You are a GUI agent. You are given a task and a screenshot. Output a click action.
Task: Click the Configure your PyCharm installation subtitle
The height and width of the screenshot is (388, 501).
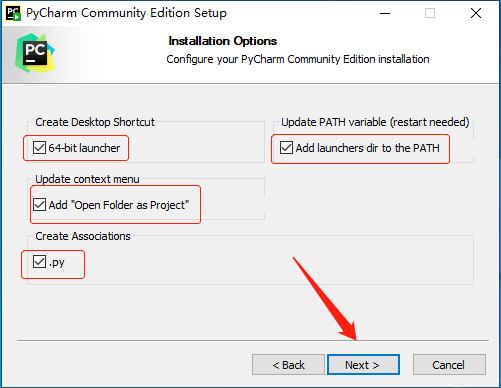click(298, 59)
